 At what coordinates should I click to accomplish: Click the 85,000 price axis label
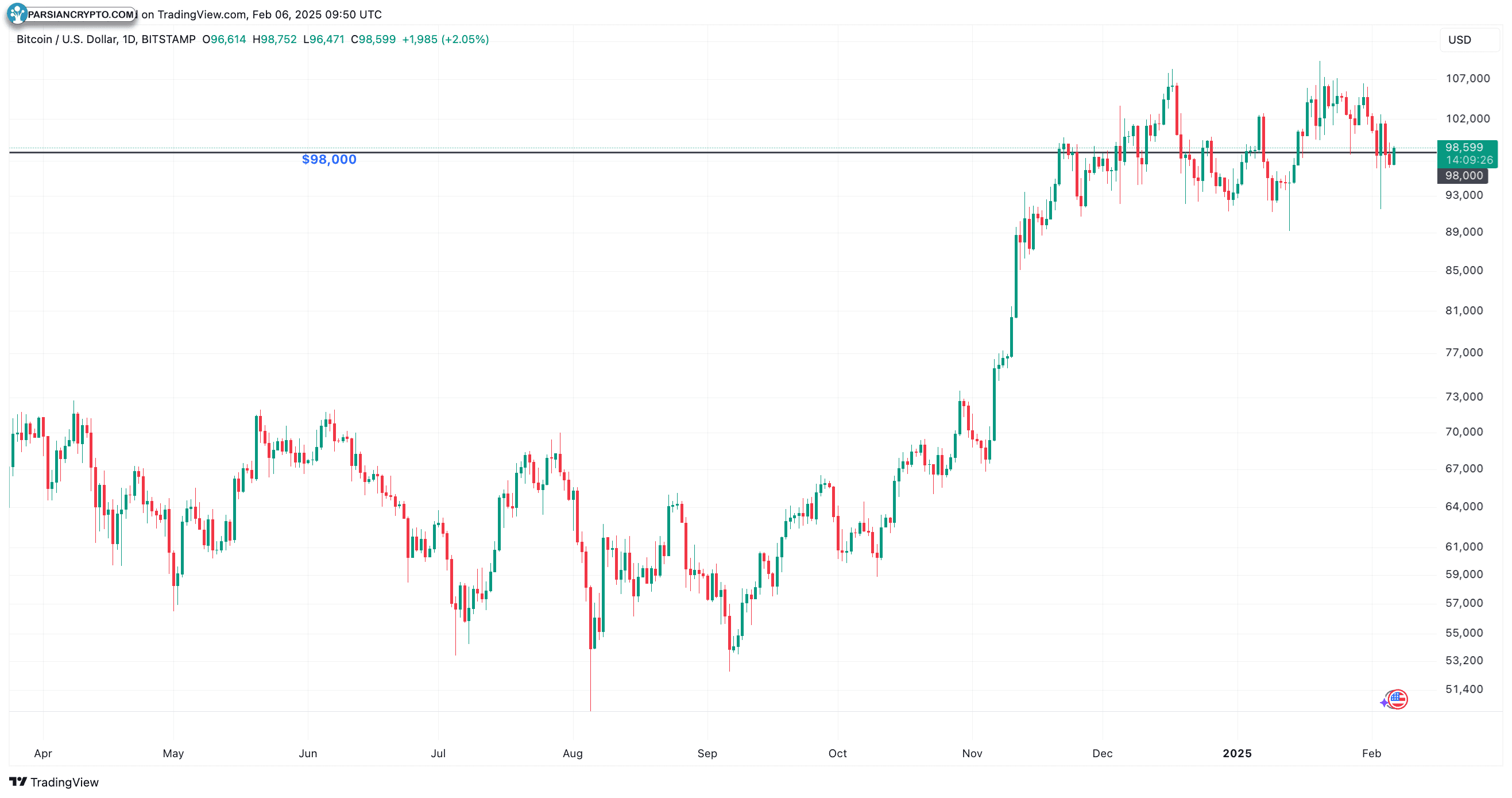[1464, 271]
